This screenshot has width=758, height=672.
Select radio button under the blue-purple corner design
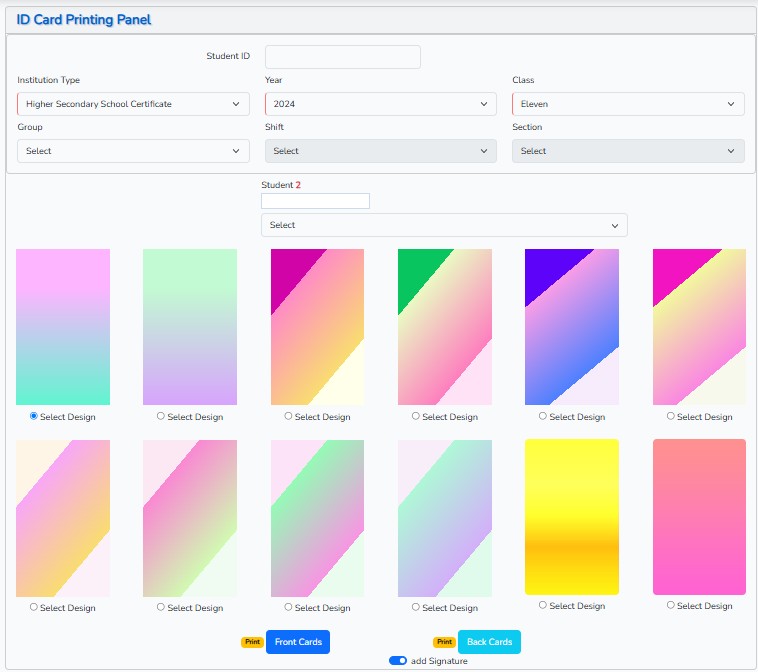[543, 416]
